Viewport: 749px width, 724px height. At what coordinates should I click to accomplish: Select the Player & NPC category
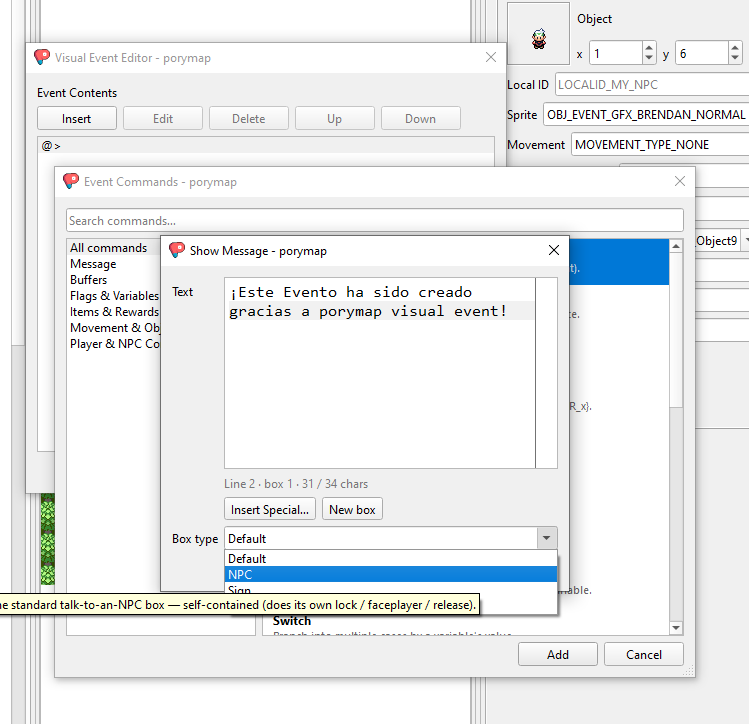115,344
